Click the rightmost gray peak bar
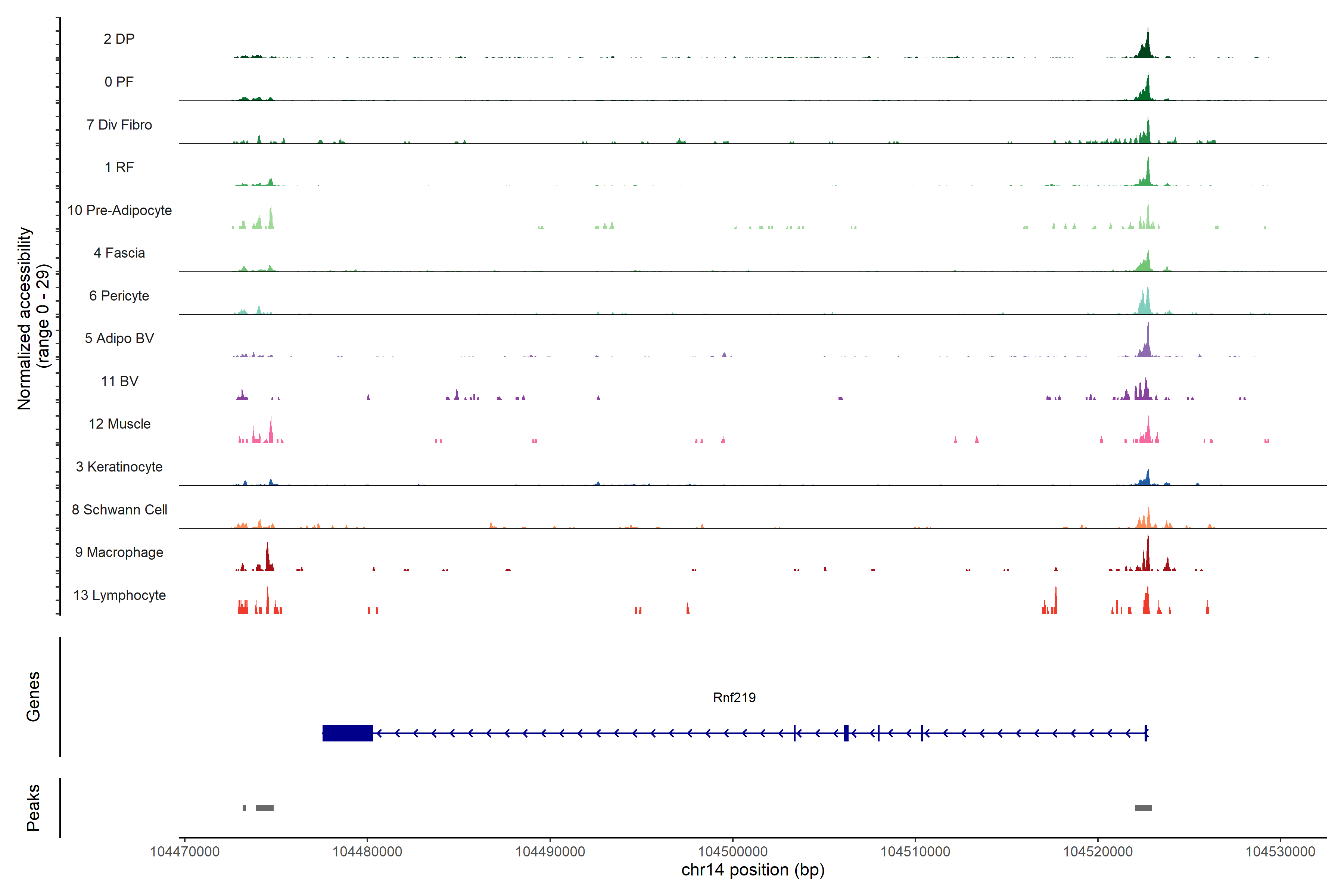The image size is (1344, 896). tap(1143, 808)
